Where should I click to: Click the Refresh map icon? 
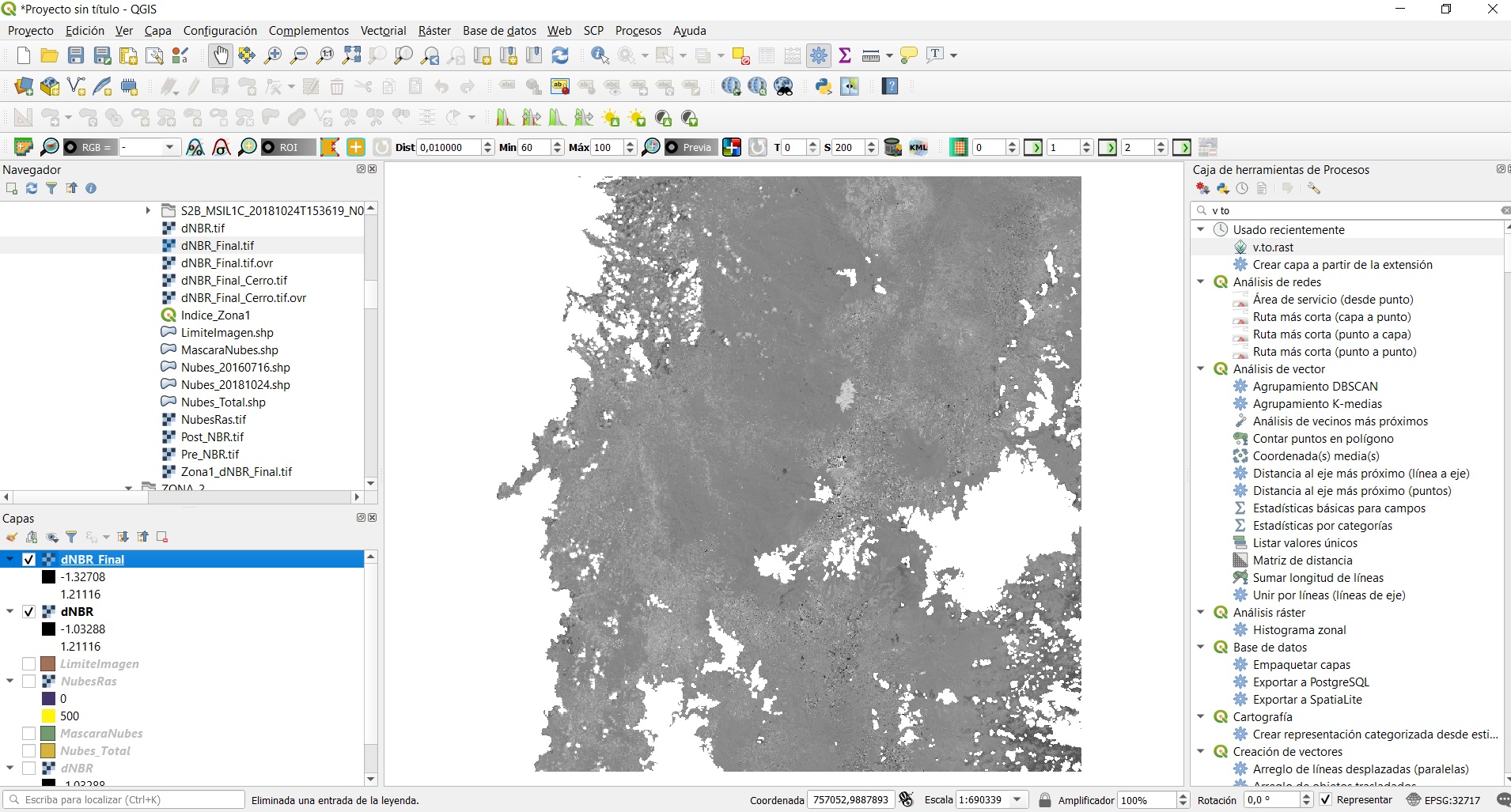560,55
